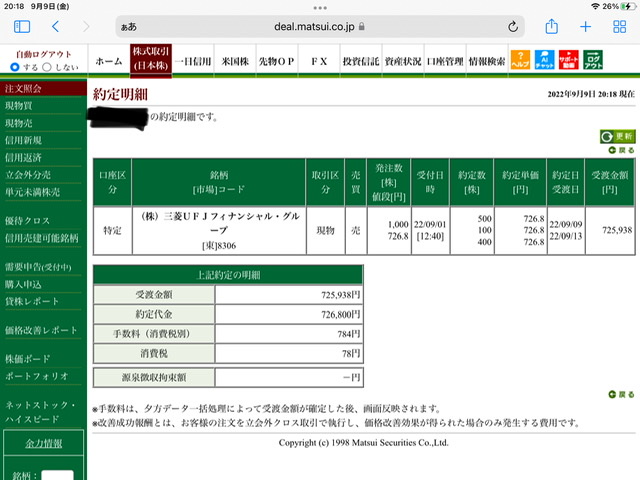
Task: Select 立会外分売 in the sidebar
Action: [x=28, y=175]
